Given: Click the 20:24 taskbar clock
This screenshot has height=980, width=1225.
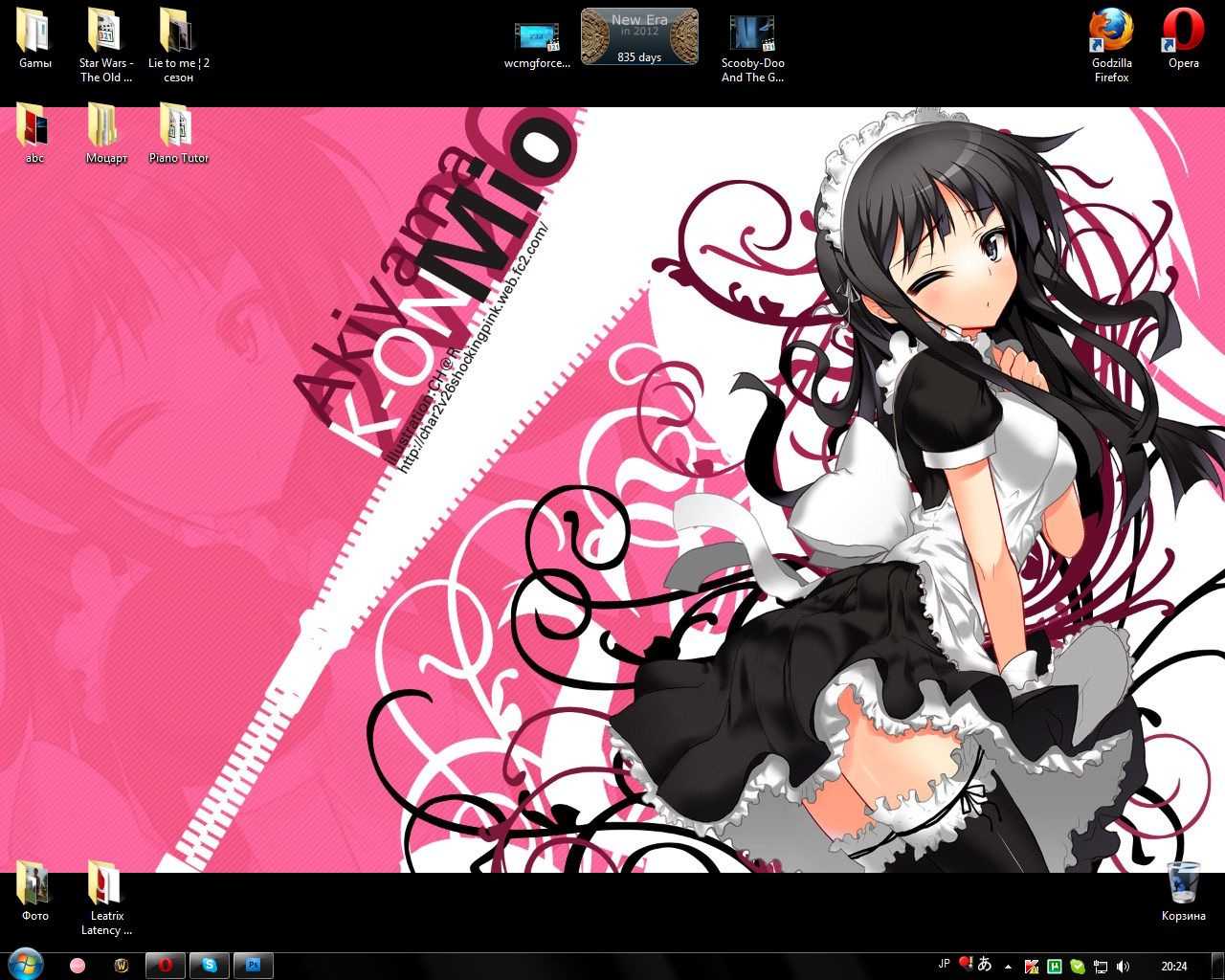Looking at the screenshot, I should pyautogui.click(x=1173, y=967).
